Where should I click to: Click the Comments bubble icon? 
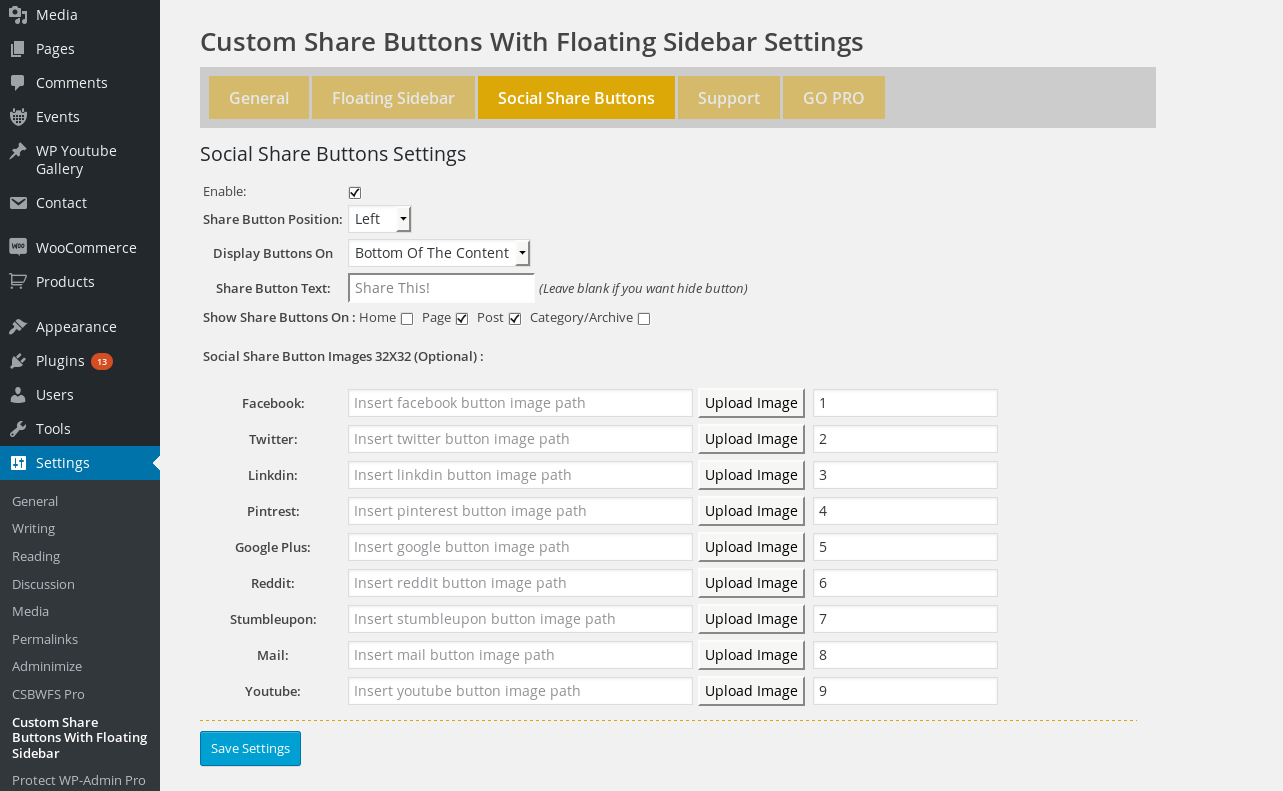click(x=18, y=83)
